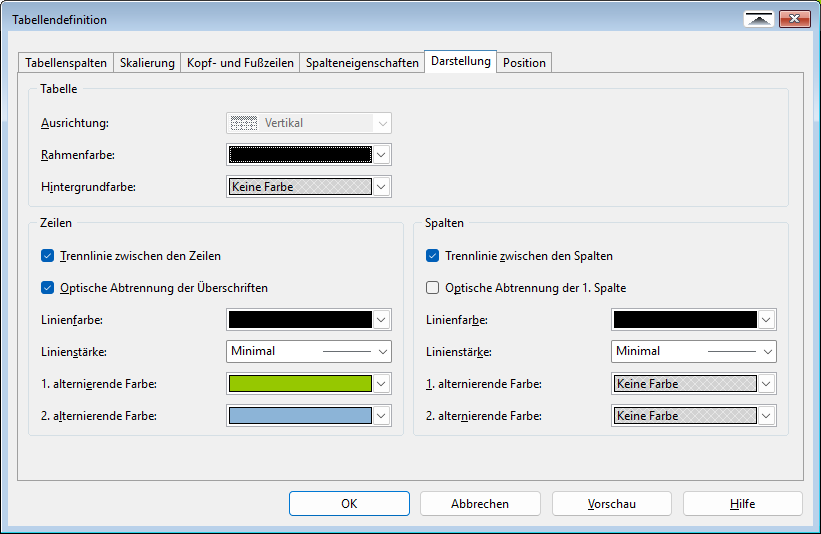This screenshot has height=534, width=821.
Task: Disable Trennlinie zwischen den Zeilen checkbox
Action: 49,256
